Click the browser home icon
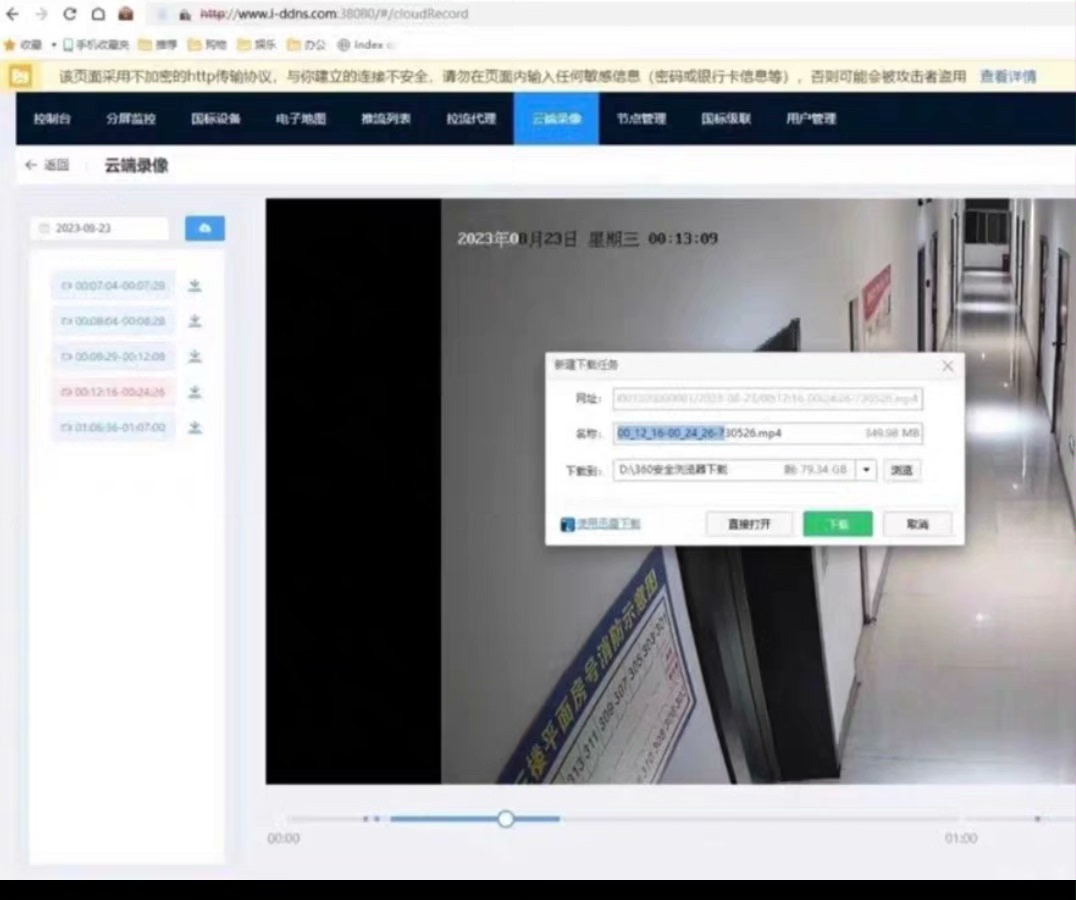This screenshot has width=1076, height=900. 98,14
